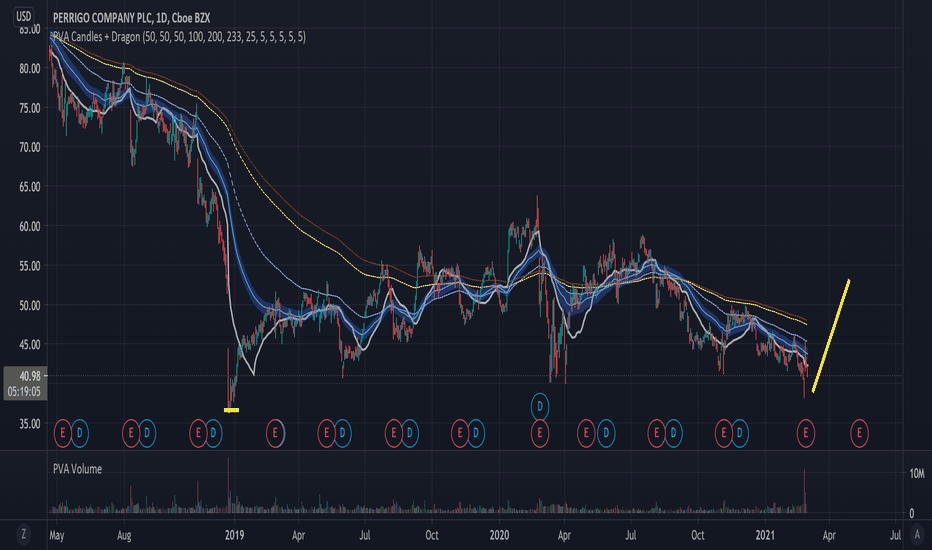Image resolution: width=932 pixels, height=550 pixels.
Task: Open the D dividend marker before Oct 2019
Action: pyautogui.click(x=410, y=433)
